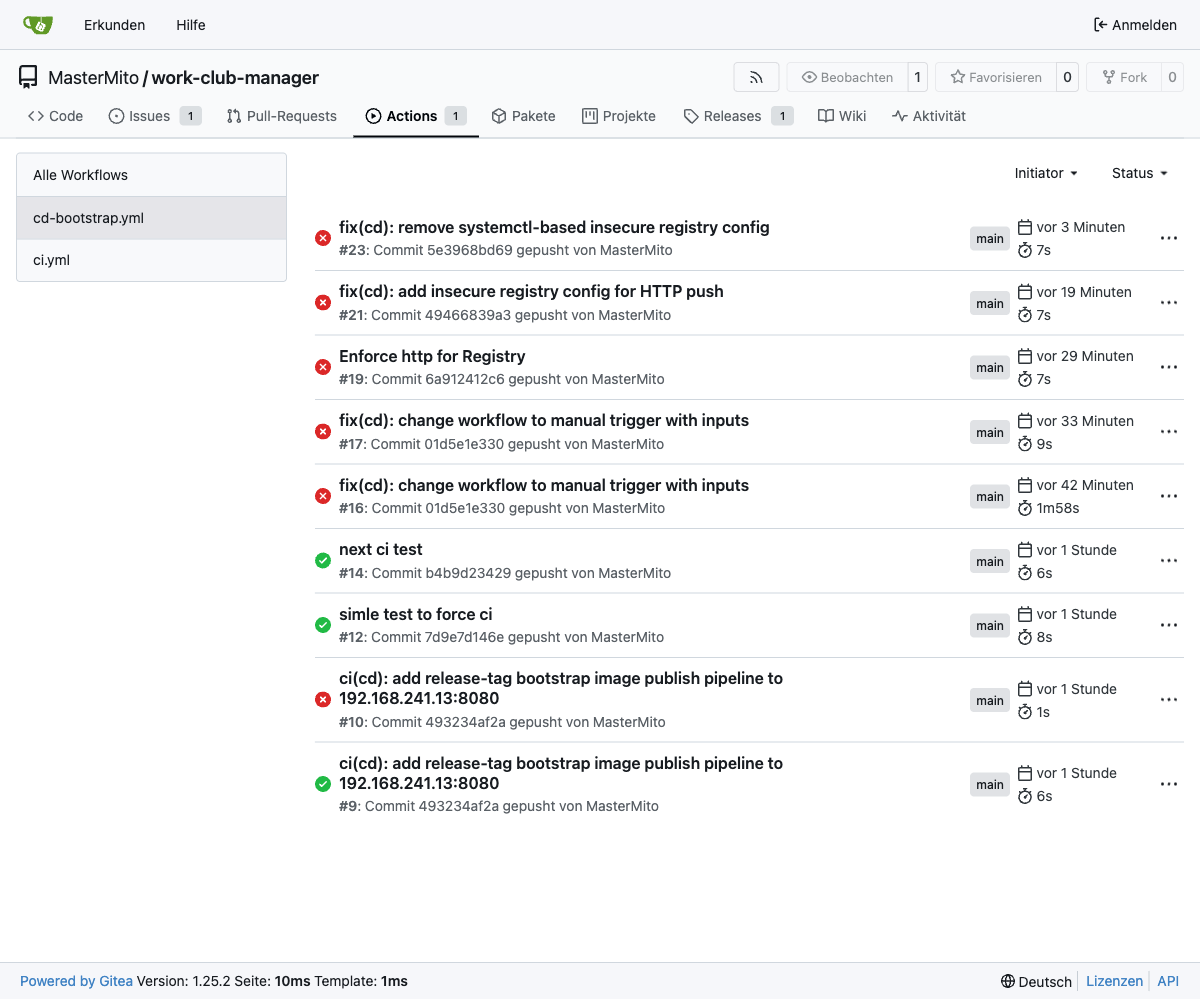
Task: Open the three-dot menu for run #21
Action: coord(1168,303)
